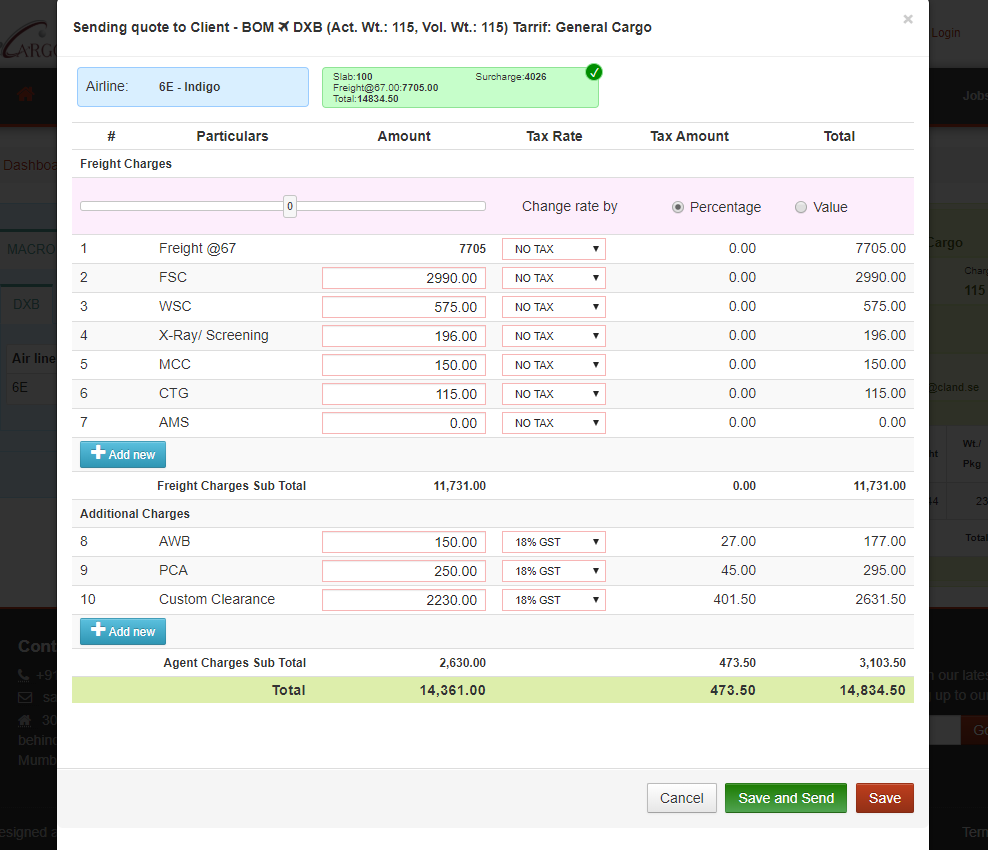Click Agent Charges Sub Total label
Image resolution: width=988 pixels, height=850 pixels.
pyautogui.click(x=234, y=663)
